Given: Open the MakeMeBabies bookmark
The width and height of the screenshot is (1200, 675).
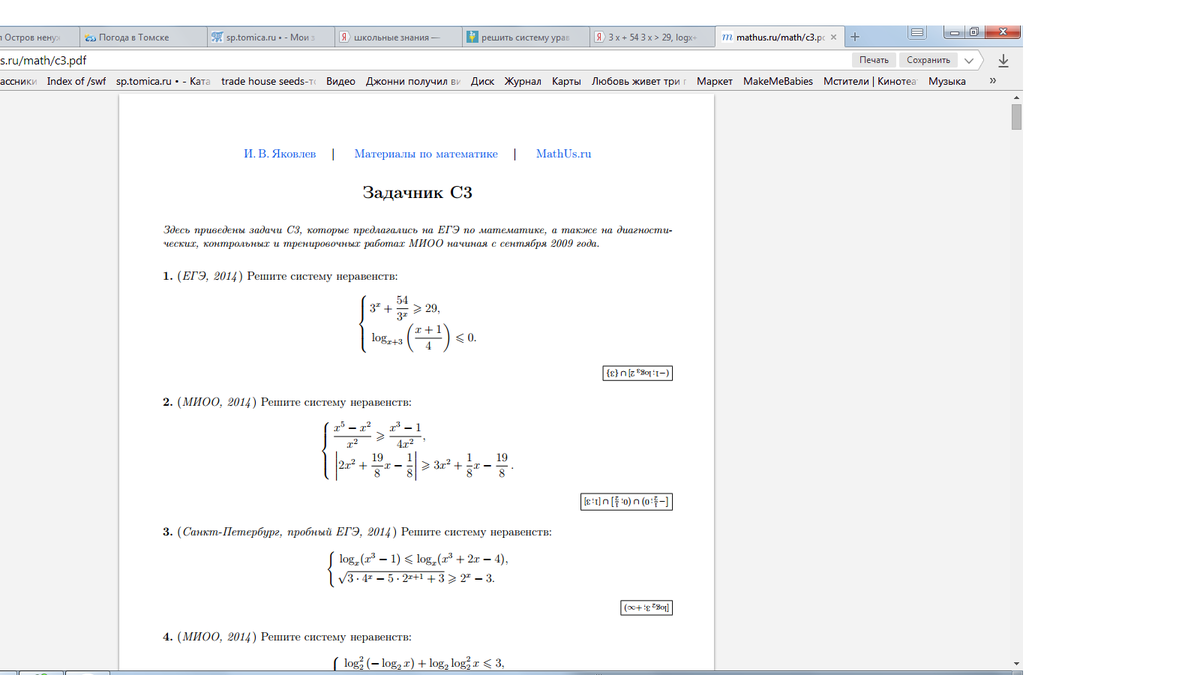Looking at the screenshot, I should (x=778, y=81).
